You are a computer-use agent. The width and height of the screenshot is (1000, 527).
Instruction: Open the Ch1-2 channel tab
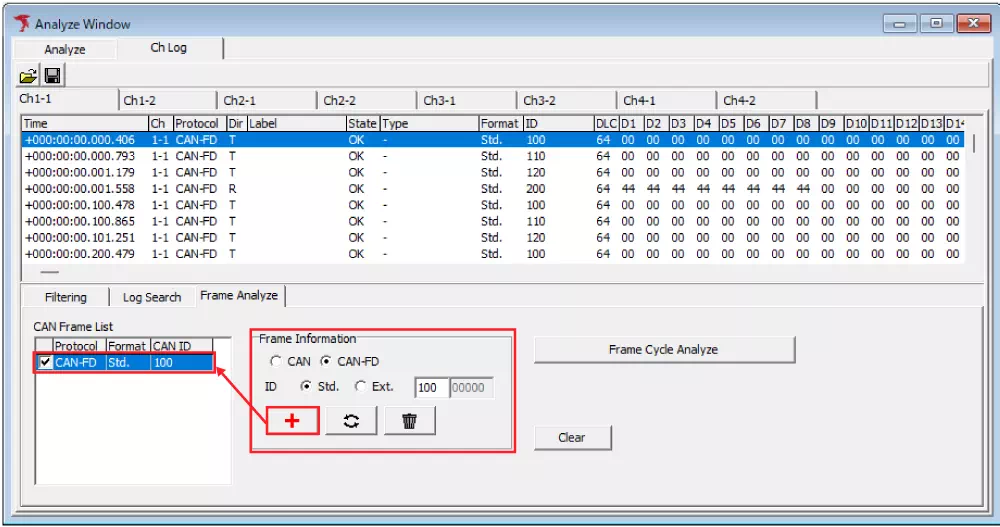(168, 100)
